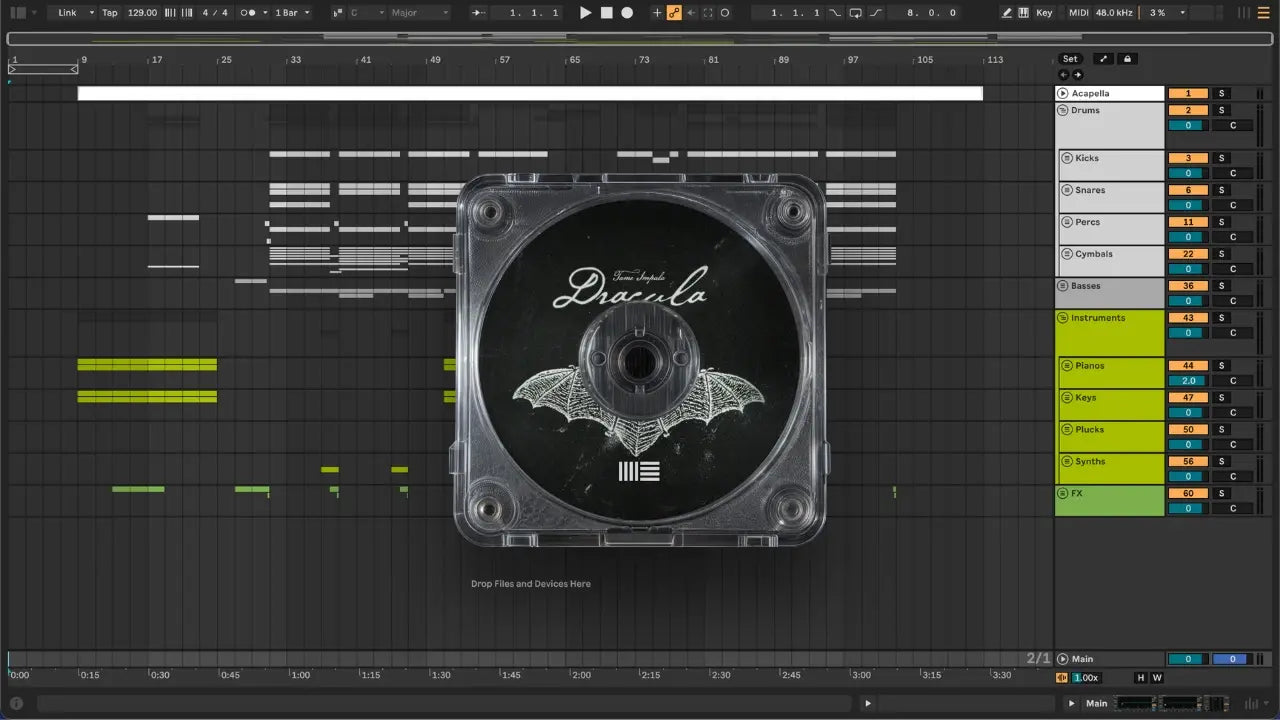Unfold the Percs track

(x=1067, y=222)
